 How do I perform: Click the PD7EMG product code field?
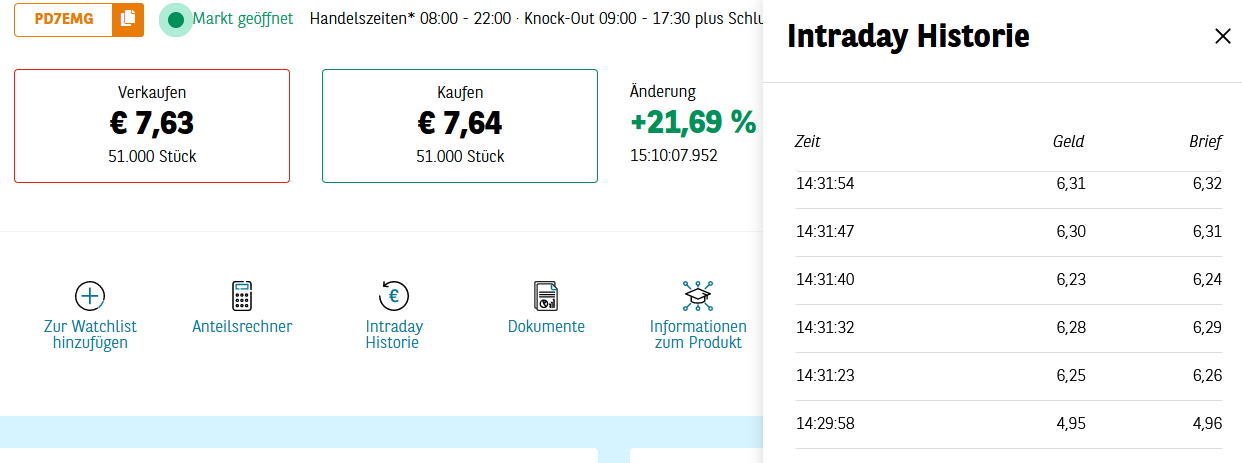coord(64,19)
